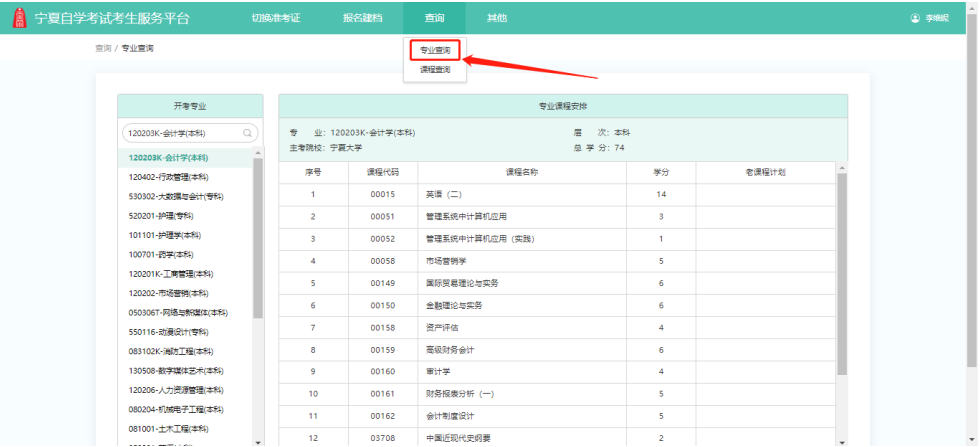This screenshot has height=447, width=980.
Task: Click course name 市场营销学
Action: click(x=446, y=261)
